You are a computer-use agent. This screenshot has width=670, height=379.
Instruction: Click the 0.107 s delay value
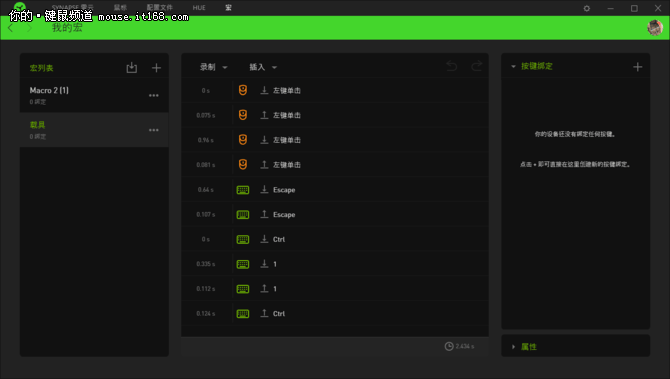click(x=206, y=214)
